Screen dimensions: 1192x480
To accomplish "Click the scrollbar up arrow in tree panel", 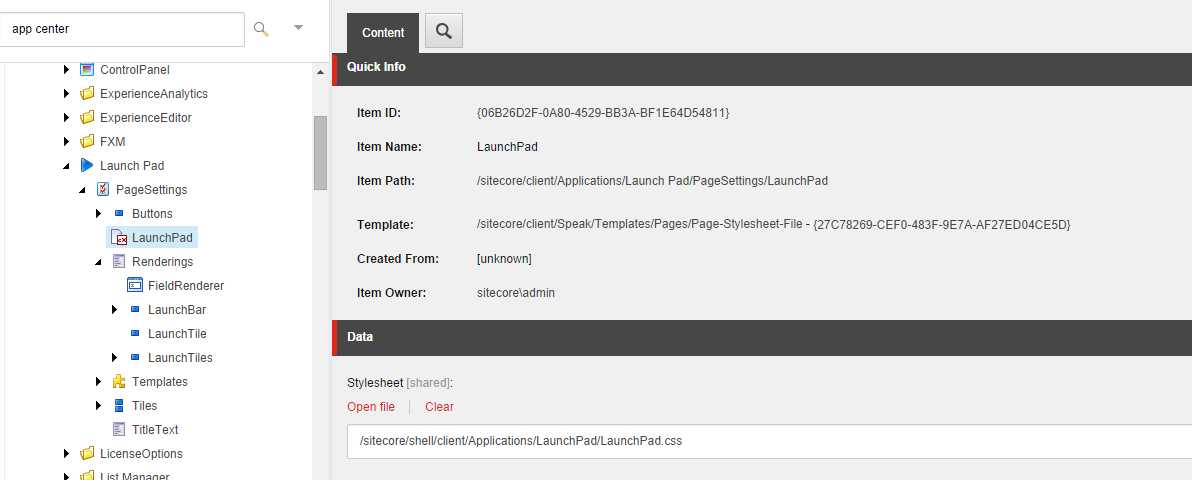I will (320, 72).
